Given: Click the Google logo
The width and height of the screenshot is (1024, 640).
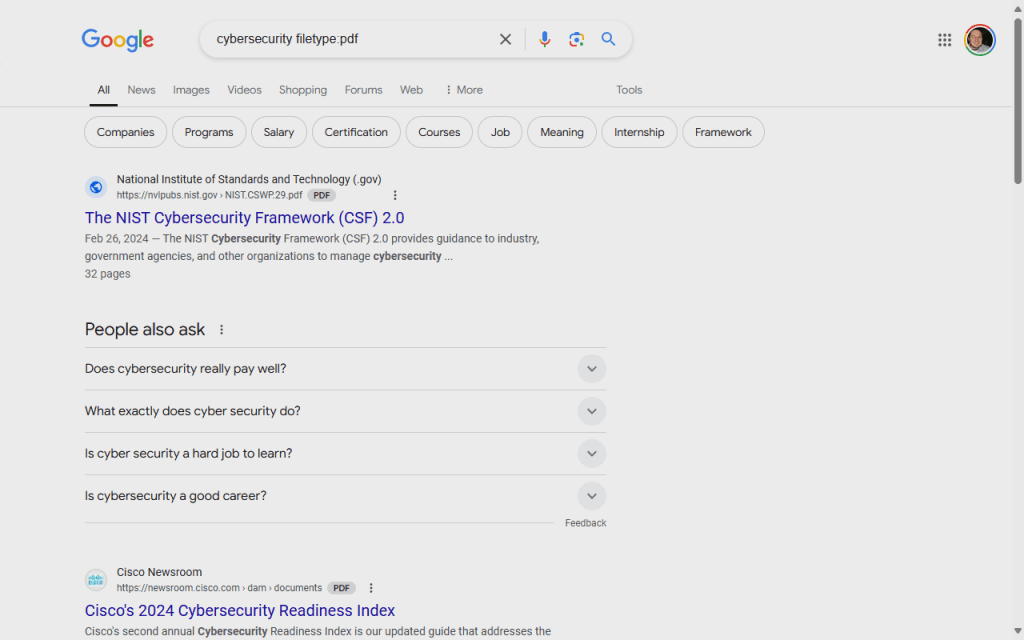Looking at the screenshot, I should (118, 40).
